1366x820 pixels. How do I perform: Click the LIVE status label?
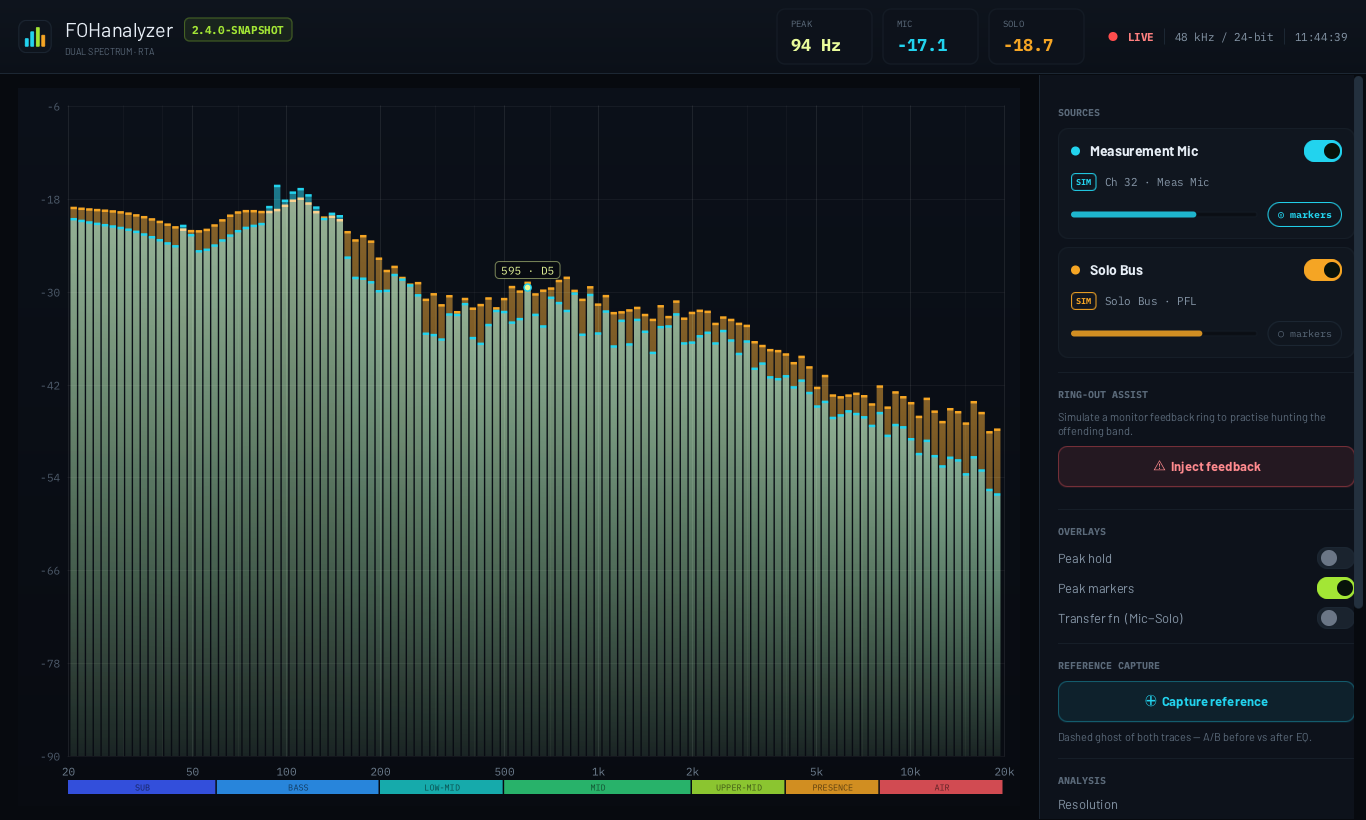click(1140, 37)
